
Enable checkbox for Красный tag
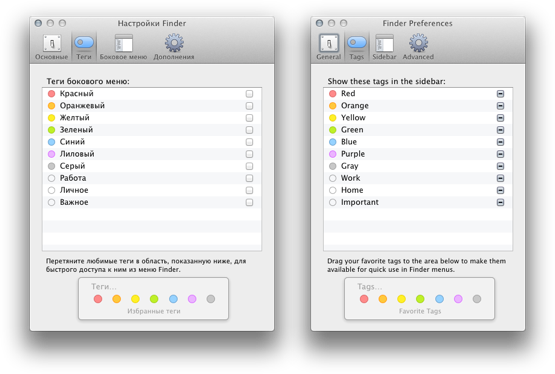[x=249, y=94]
